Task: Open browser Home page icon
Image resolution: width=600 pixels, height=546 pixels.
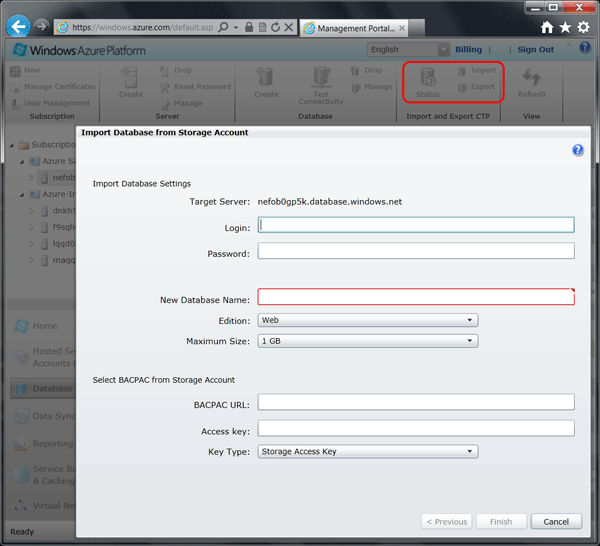Action: pyautogui.click(x=547, y=27)
